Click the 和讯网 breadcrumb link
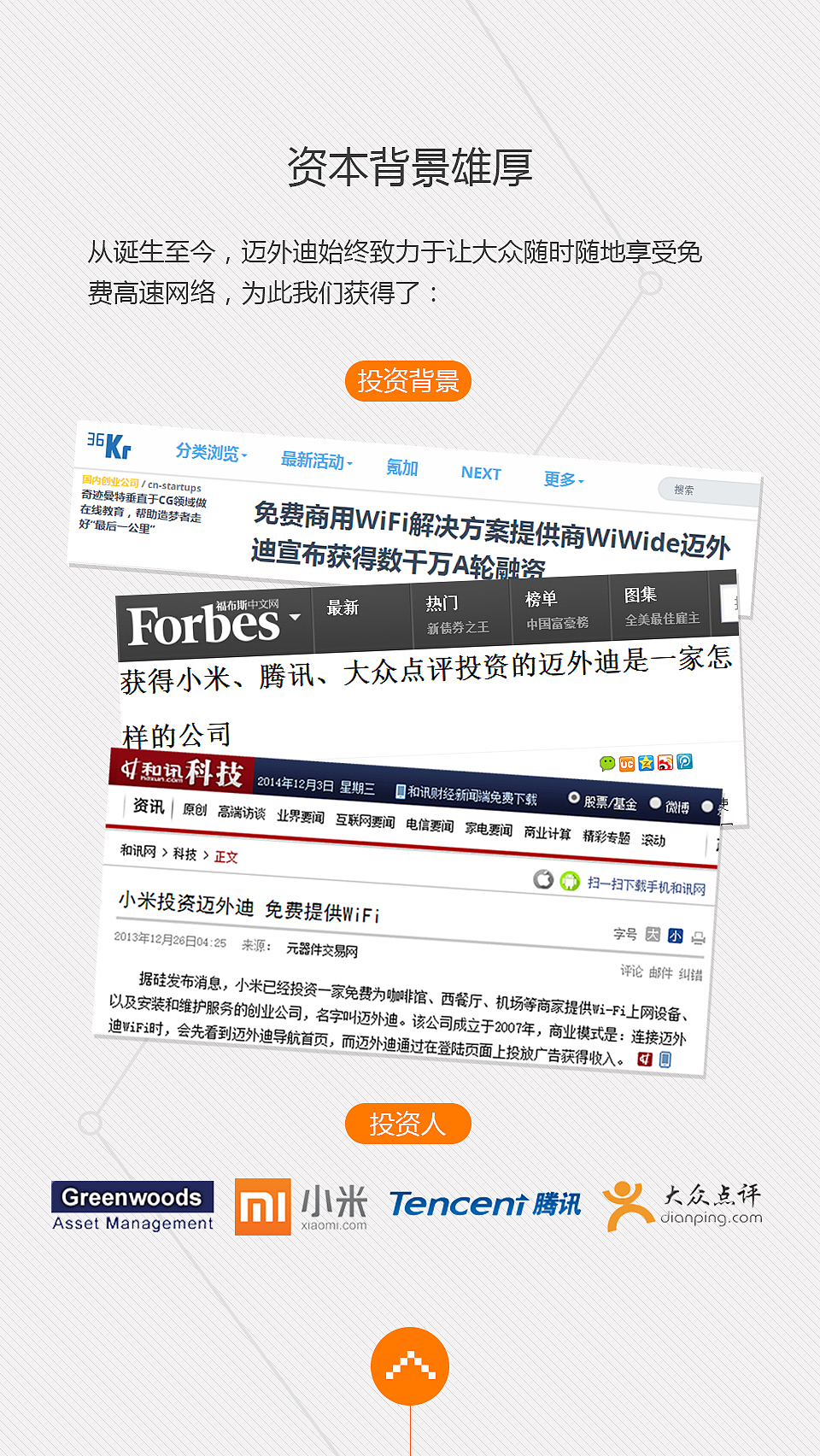820x1456 pixels. click(x=138, y=851)
